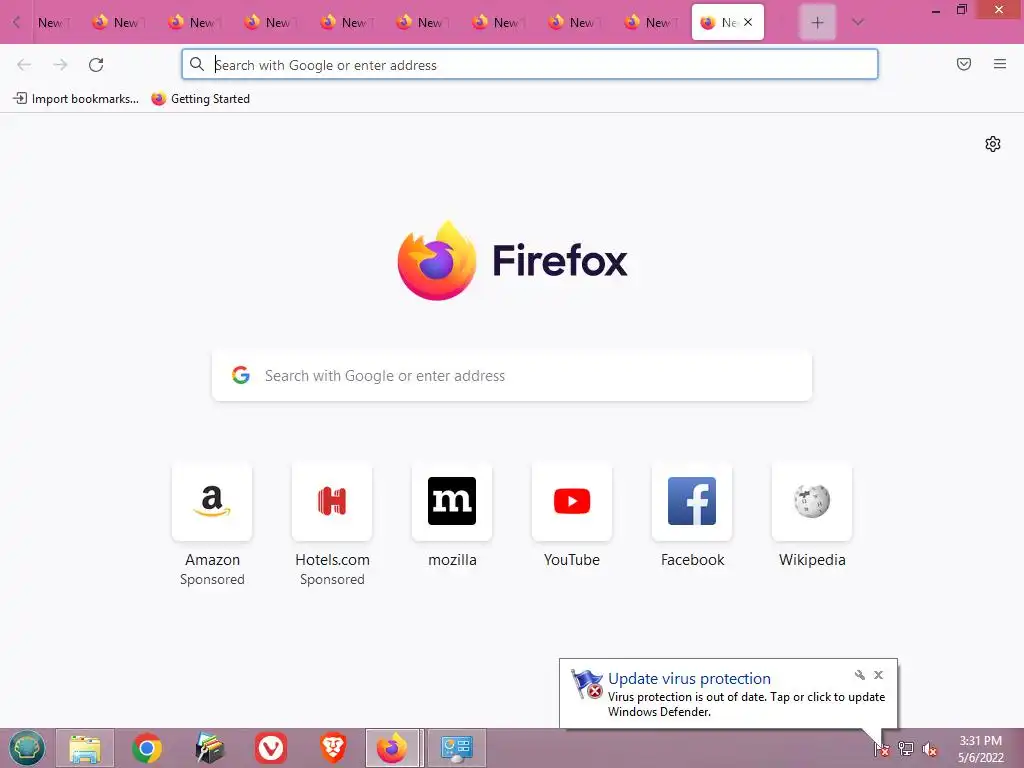
Task: Open the Start menu orb
Action: click(27, 748)
